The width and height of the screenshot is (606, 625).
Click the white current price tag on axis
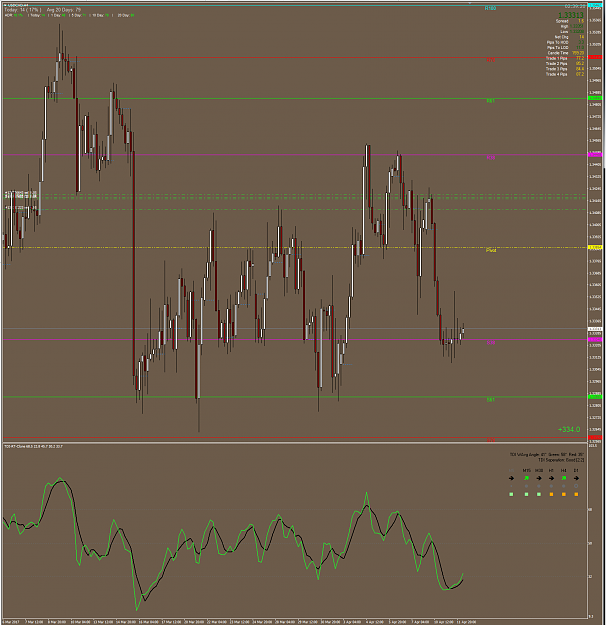[x=595, y=329]
